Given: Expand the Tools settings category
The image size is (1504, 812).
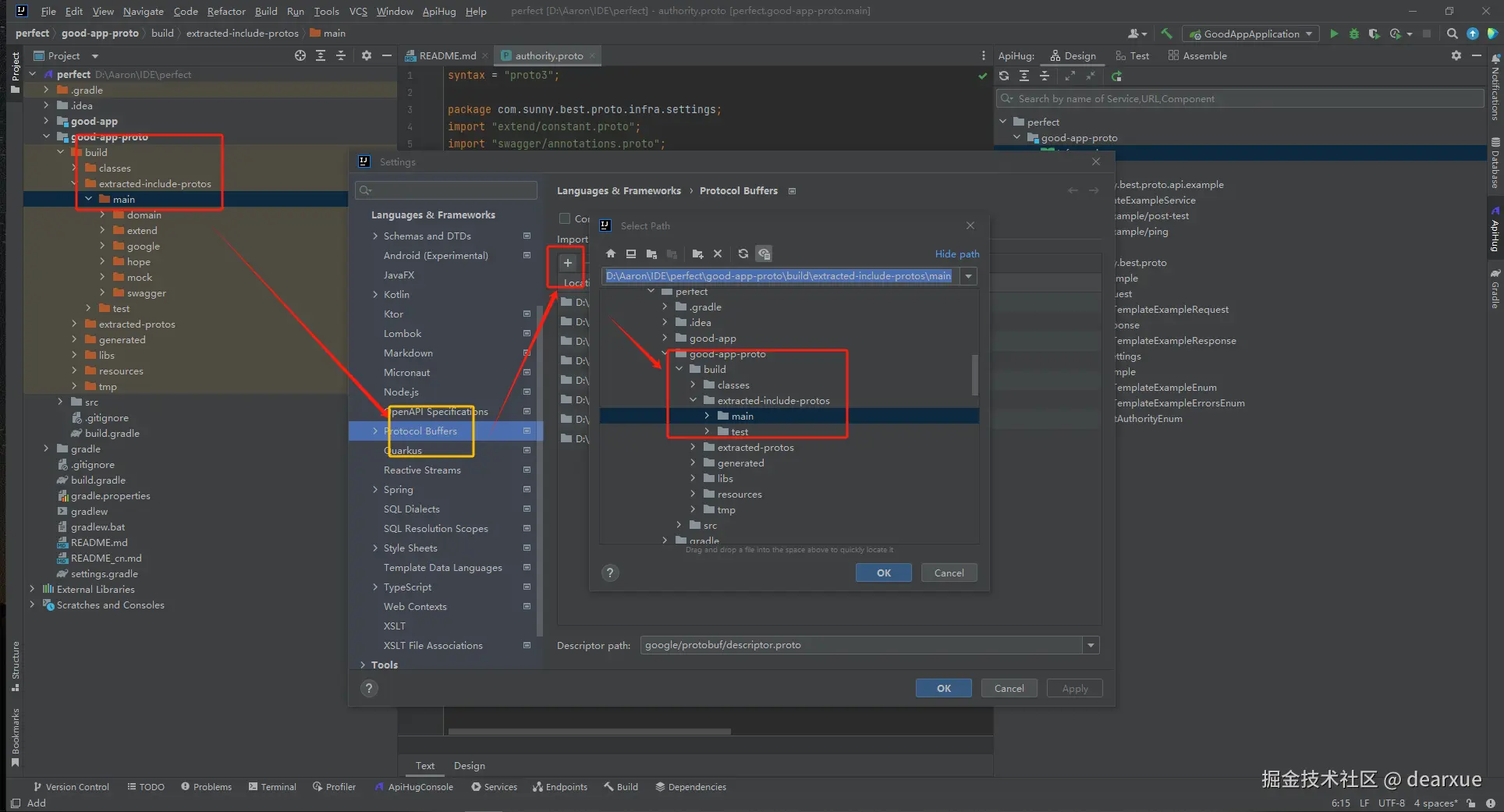Looking at the screenshot, I should 363,665.
